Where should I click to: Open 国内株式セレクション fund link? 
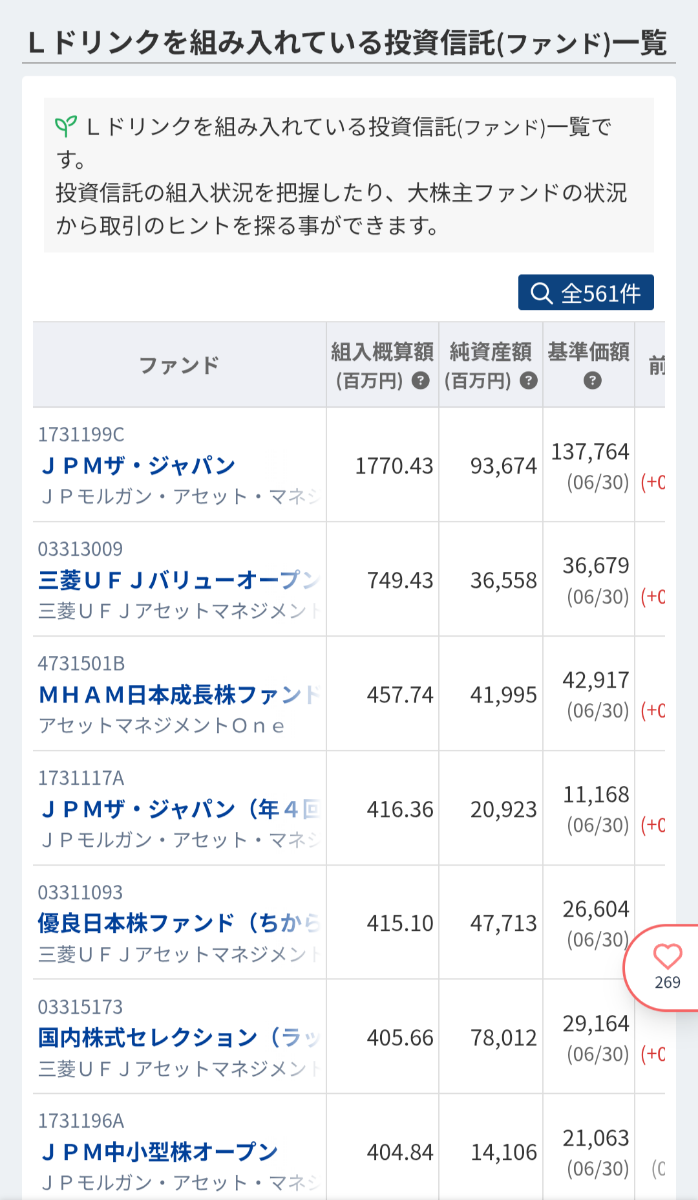point(178,1037)
